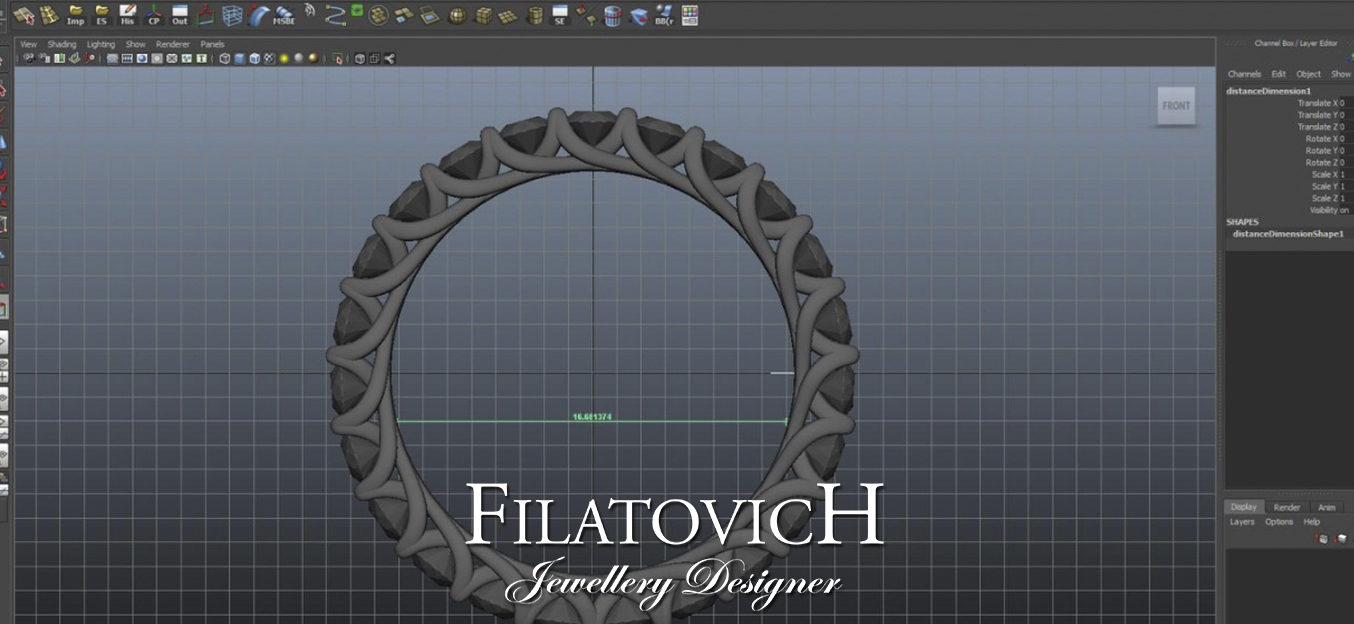
Task: Open the His shelf button
Action: pos(127,16)
